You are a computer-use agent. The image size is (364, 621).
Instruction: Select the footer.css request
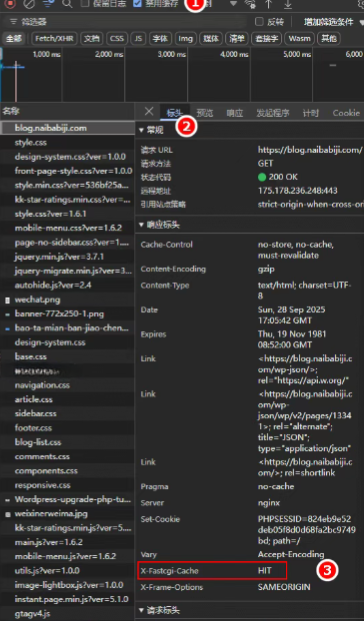(x=67, y=428)
